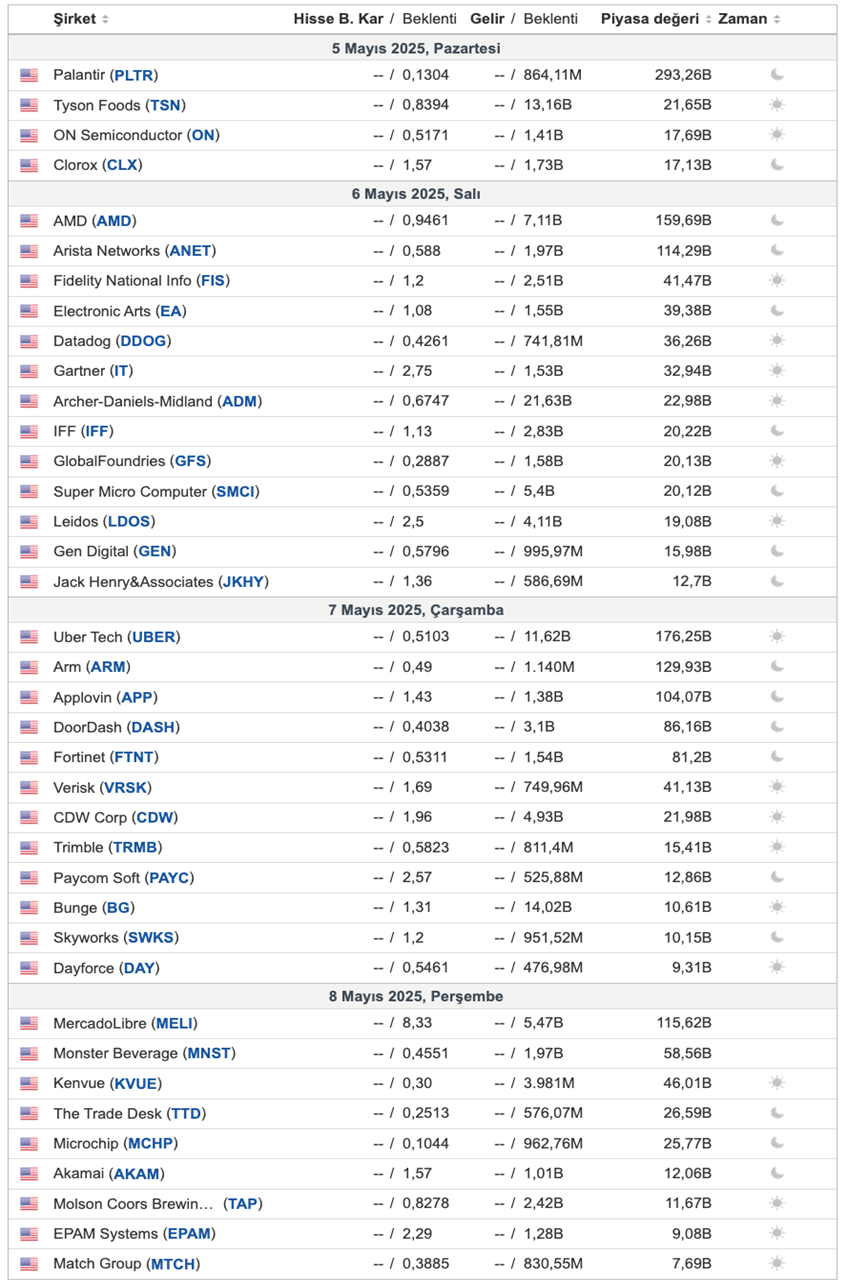The height and width of the screenshot is (1286, 847).
Task: Open the UBER ticker link
Action: pos(156,637)
